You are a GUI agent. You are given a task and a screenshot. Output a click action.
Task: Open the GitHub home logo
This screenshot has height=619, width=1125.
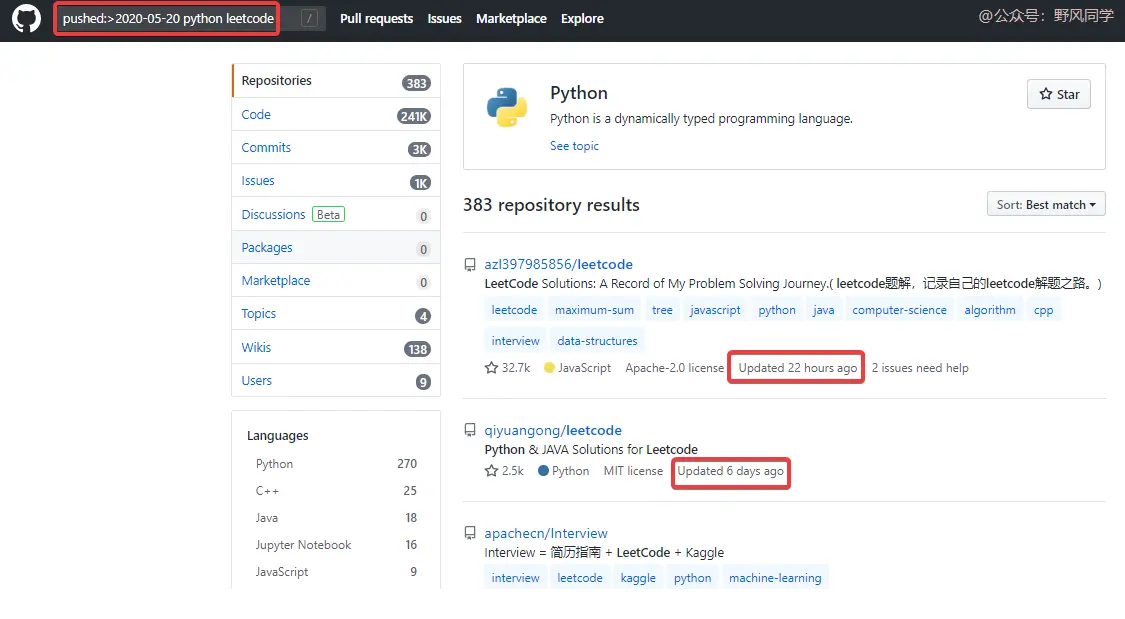(x=27, y=19)
